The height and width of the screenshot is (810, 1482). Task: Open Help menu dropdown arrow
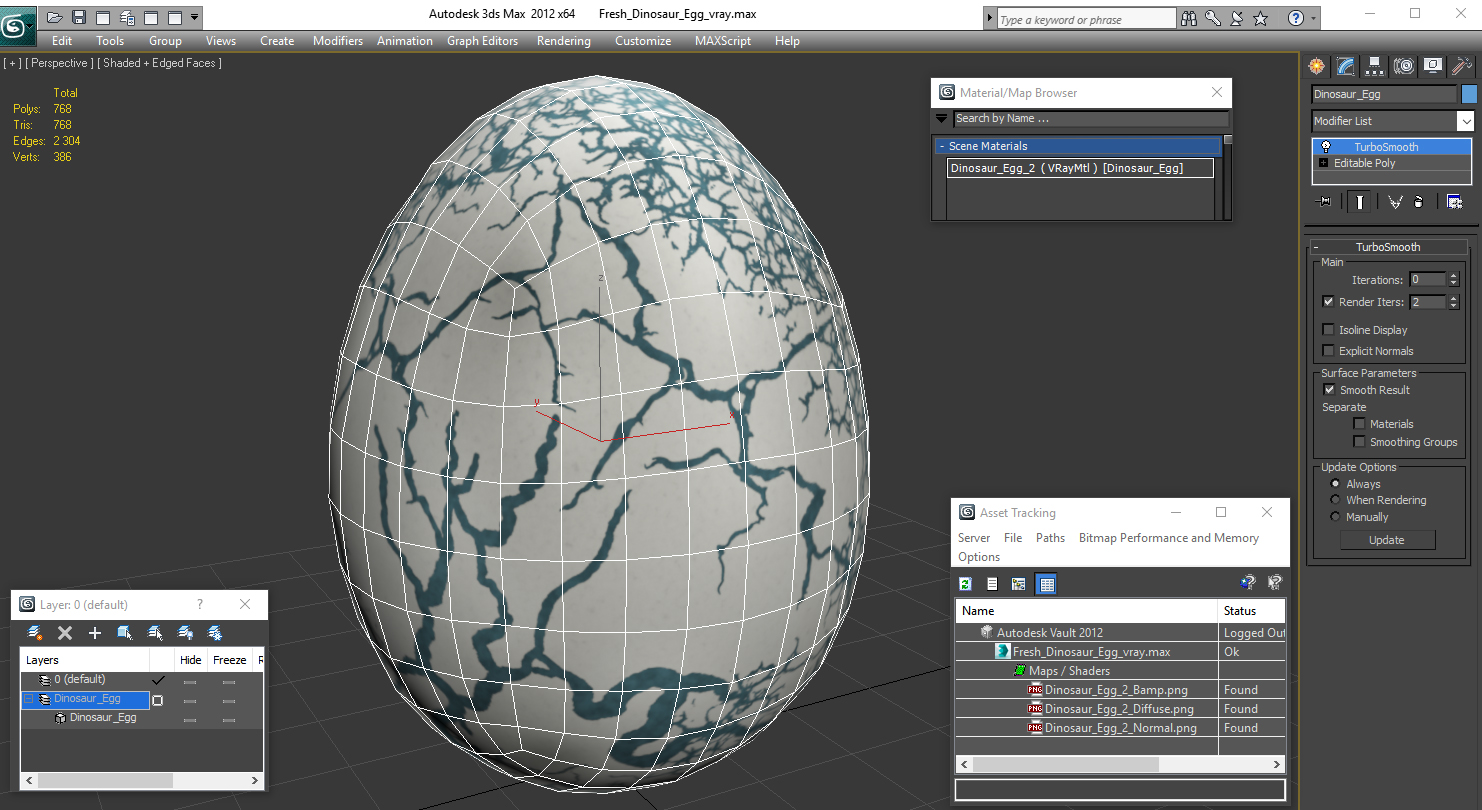1313,18
